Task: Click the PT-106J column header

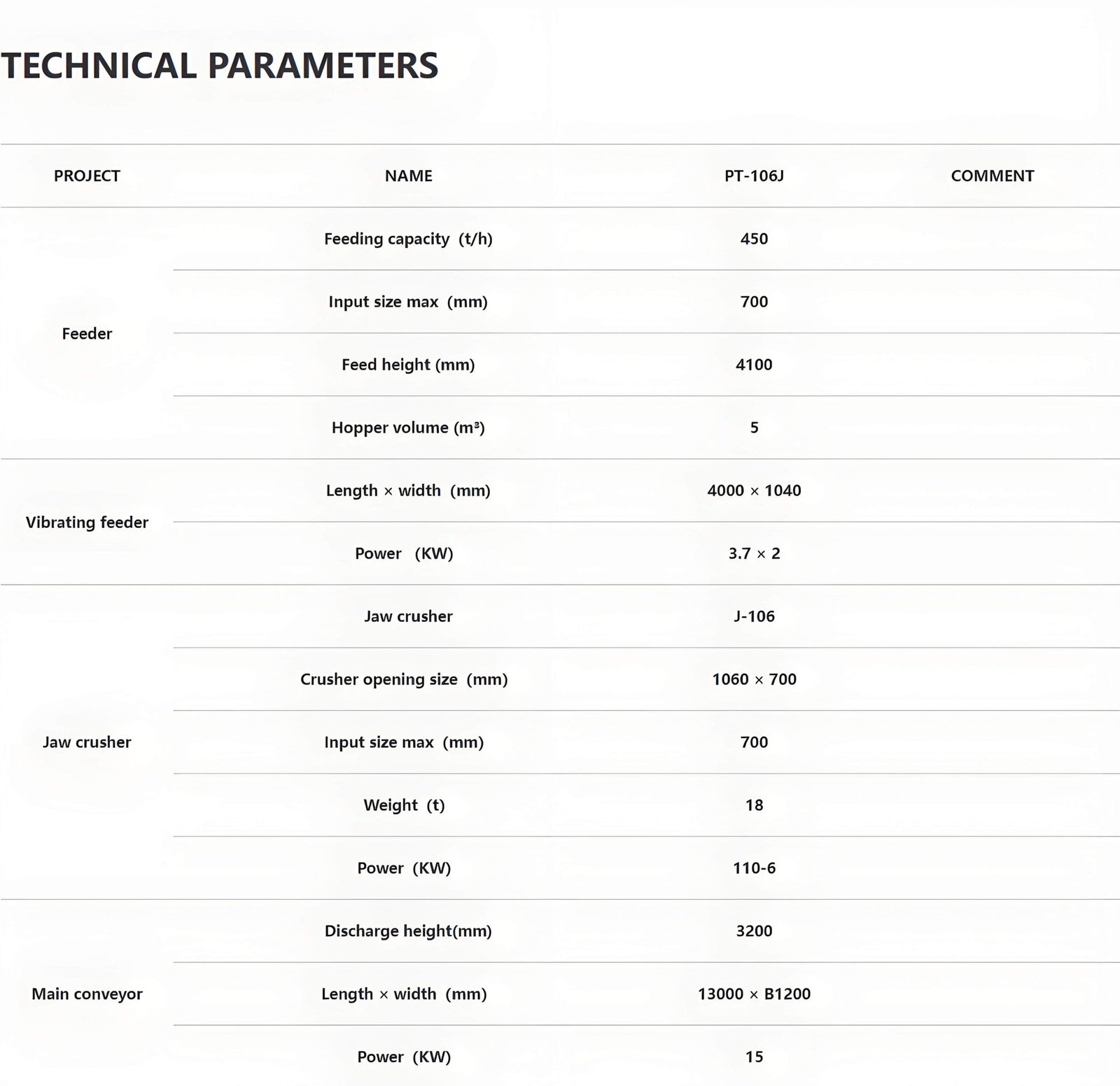Action: coord(754,176)
